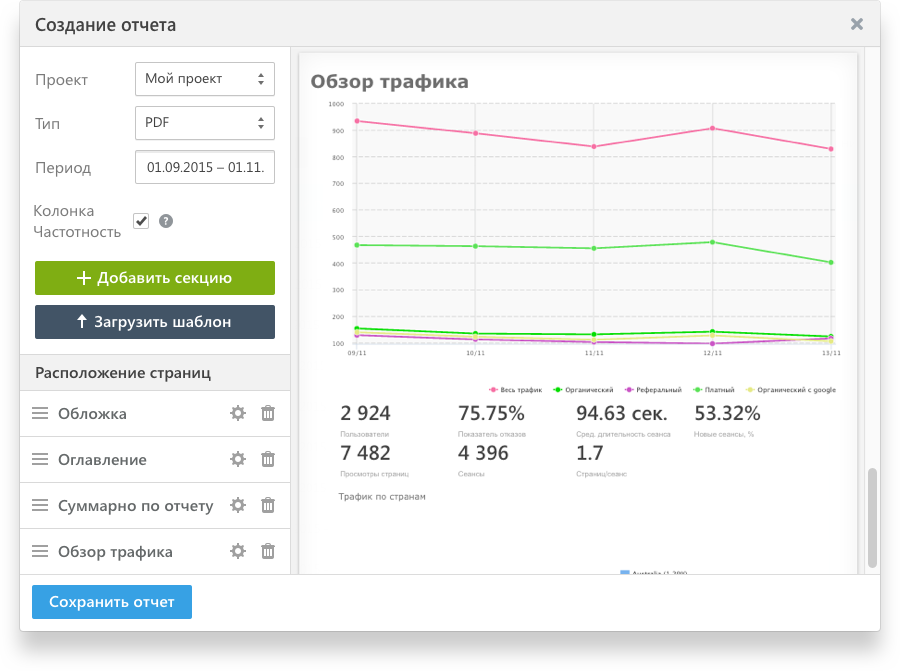Open the Тип dropdown showing PDF
Screen dimensions: 900x671
205,123
